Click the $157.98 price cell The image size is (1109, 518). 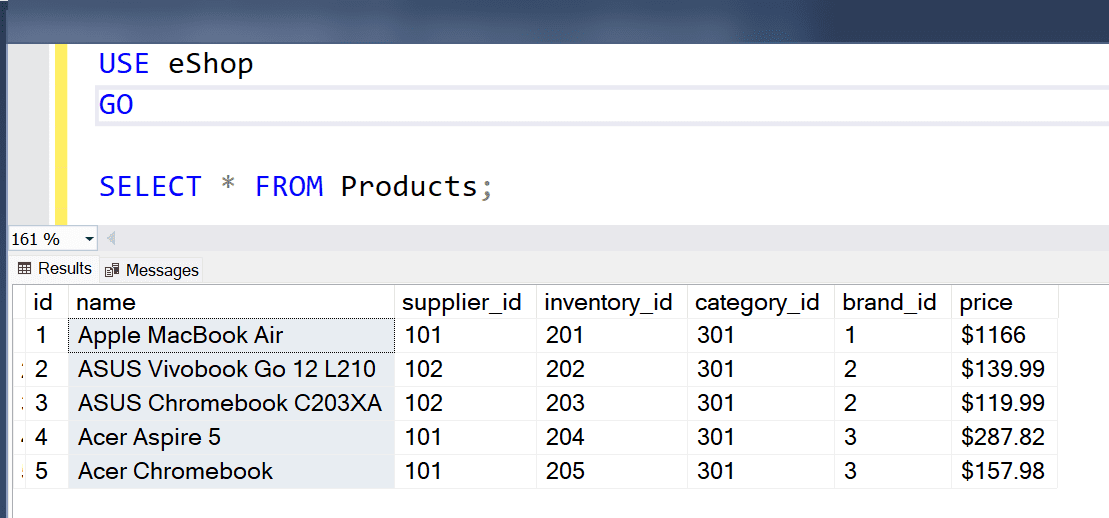pos(1004,471)
